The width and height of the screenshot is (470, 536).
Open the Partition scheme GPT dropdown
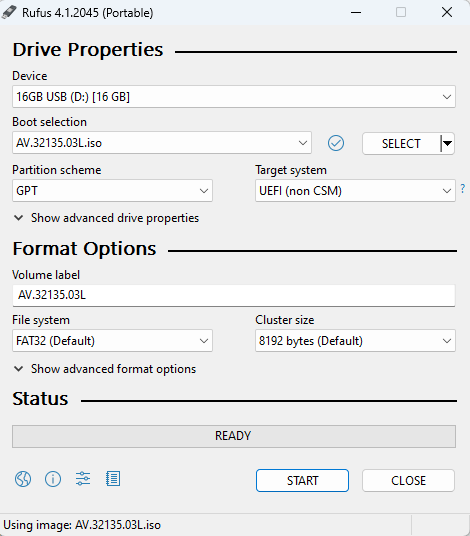coord(112,191)
